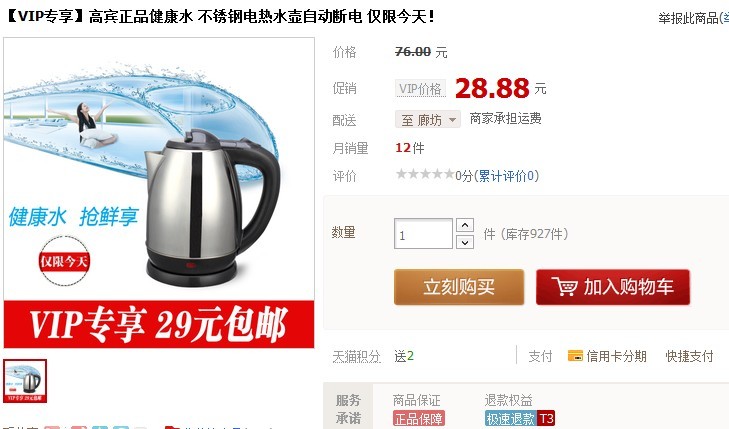Increase quantity with the up arrow
The width and height of the screenshot is (729, 429).
click(464, 225)
